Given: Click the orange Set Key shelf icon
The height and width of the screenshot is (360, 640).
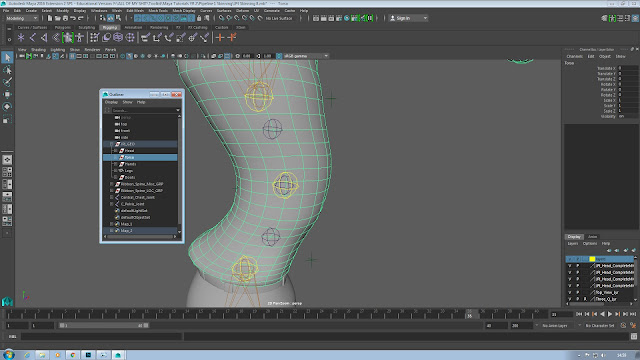Looking at the screenshot, I should click(220, 38).
